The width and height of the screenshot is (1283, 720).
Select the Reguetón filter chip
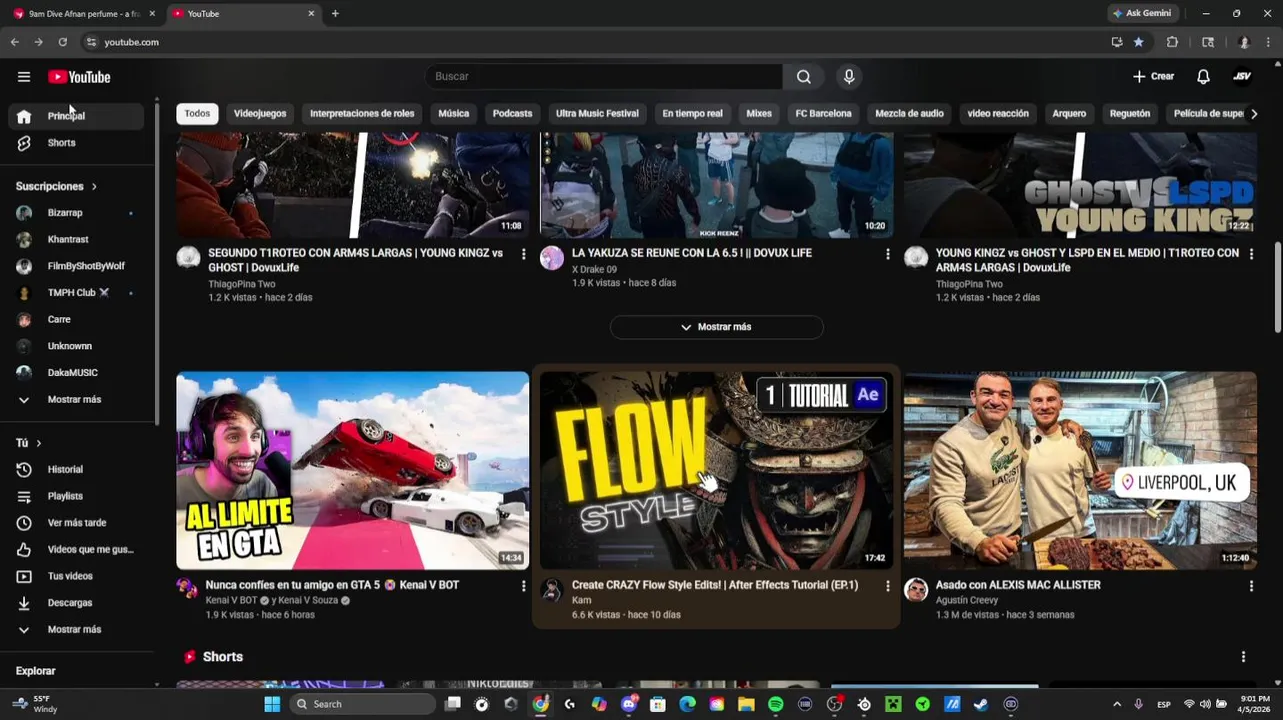[1130, 114]
